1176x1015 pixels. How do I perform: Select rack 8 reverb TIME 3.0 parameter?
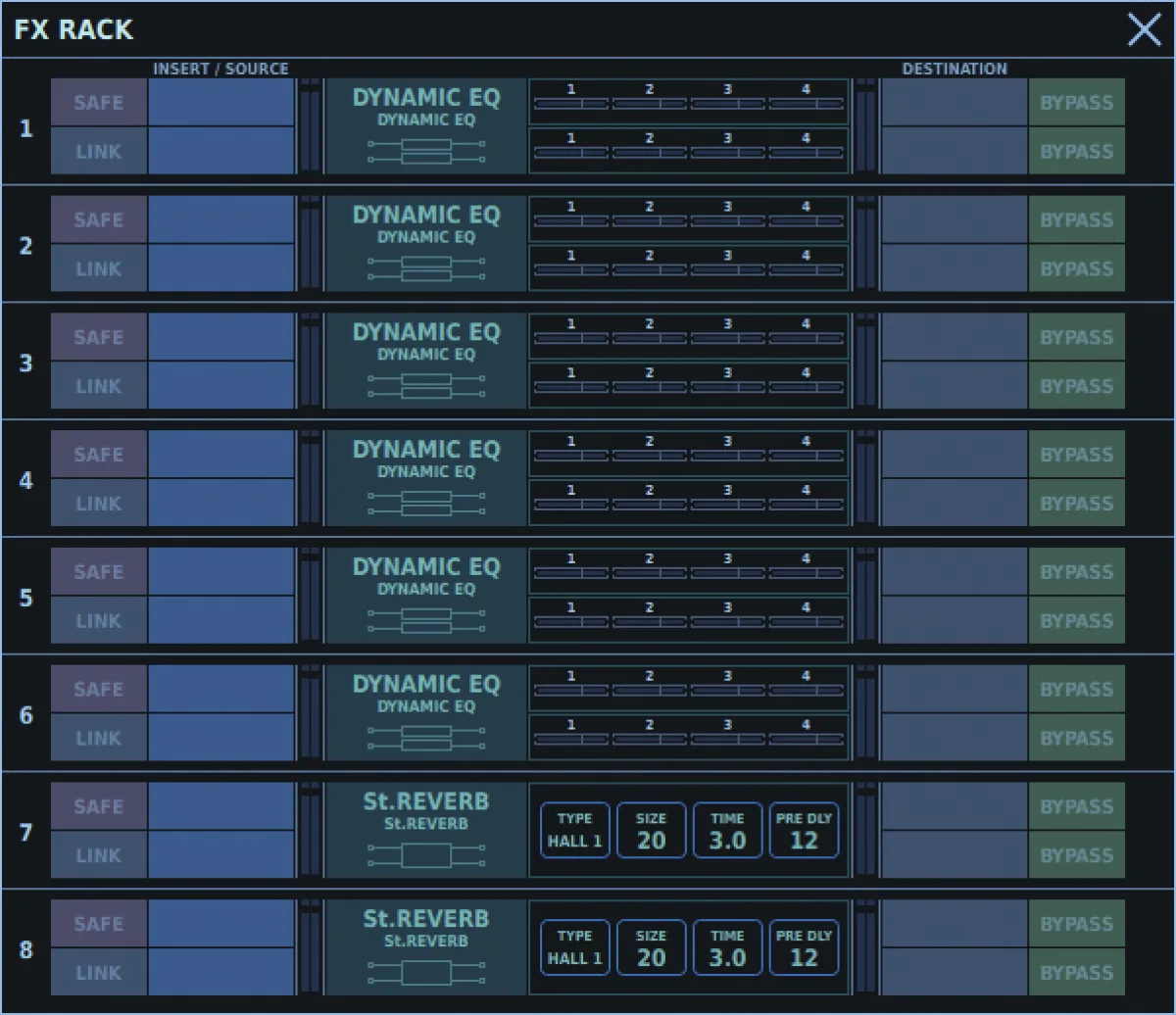pyautogui.click(x=727, y=947)
